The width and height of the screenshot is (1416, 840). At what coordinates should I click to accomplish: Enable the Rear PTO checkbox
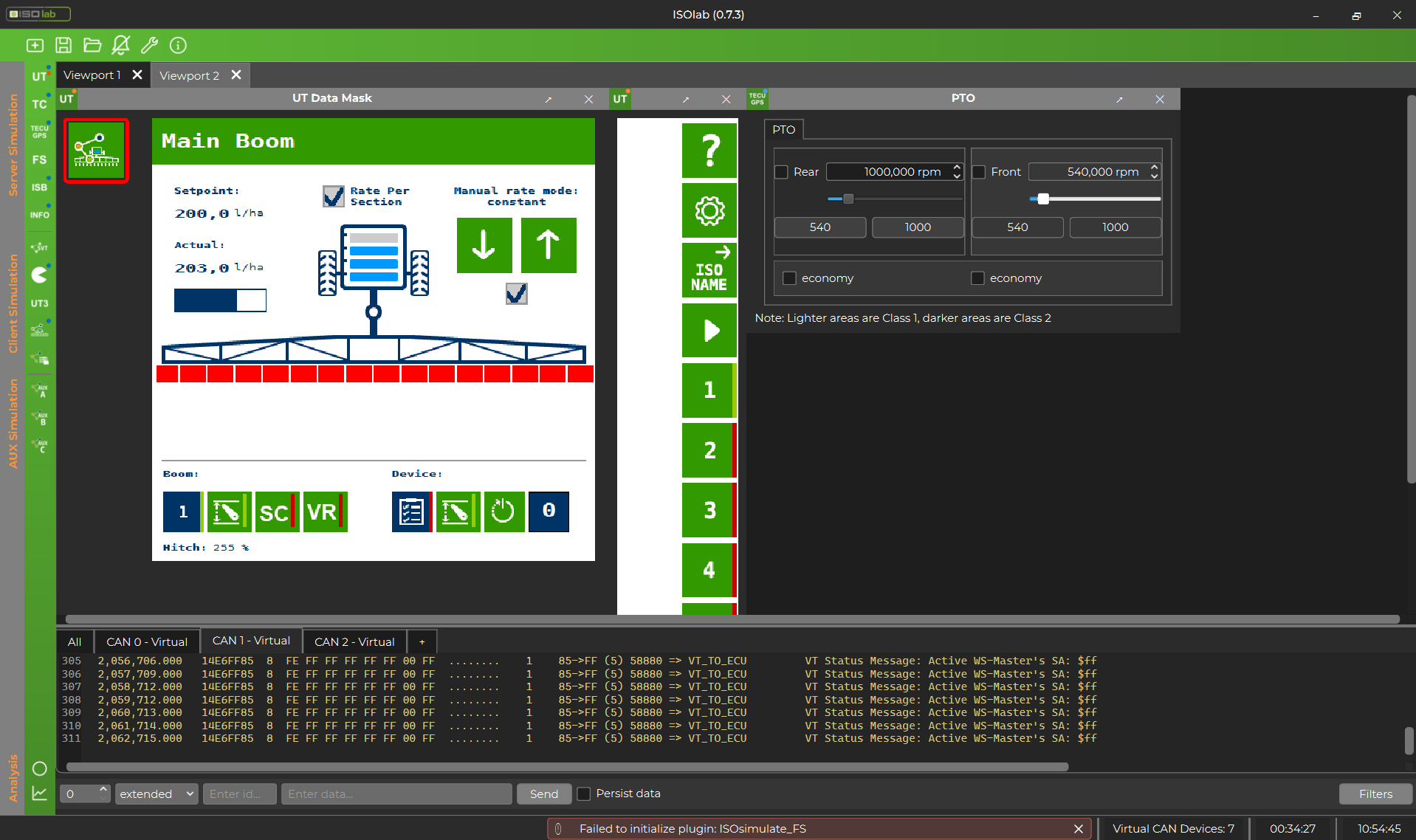point(782,172)
